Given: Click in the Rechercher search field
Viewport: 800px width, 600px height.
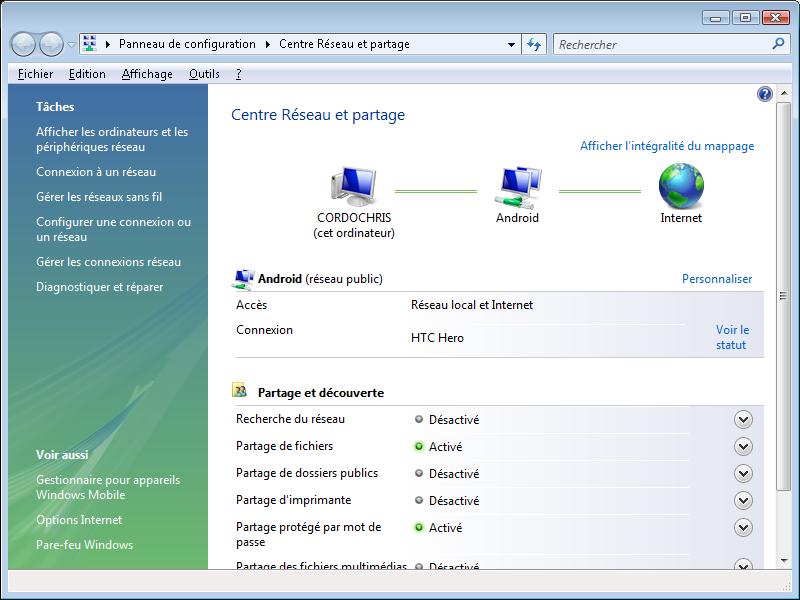Looking at the screenshot, I should coord(660,44).
